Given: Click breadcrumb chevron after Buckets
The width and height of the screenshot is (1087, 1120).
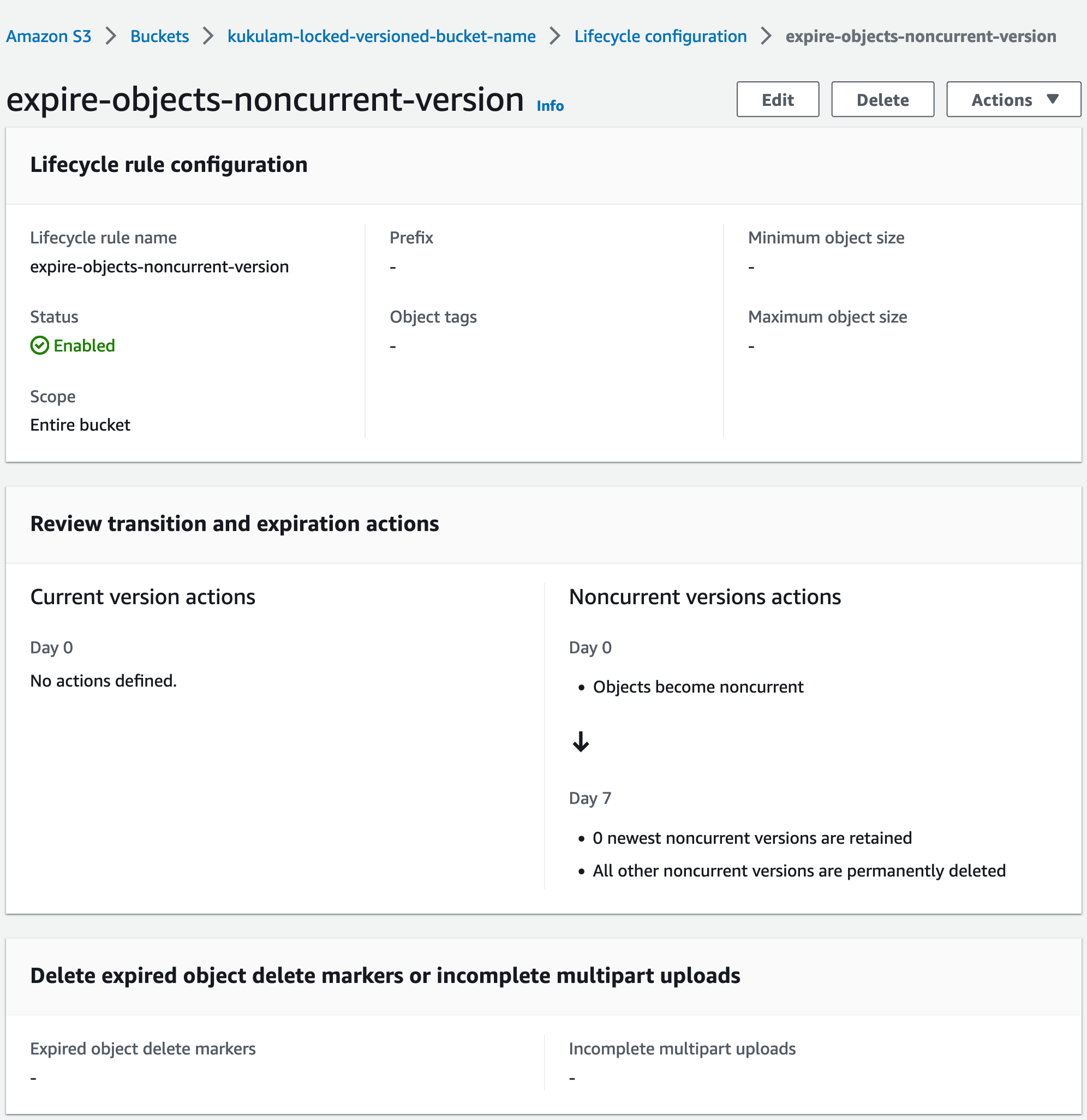Looking at the screenshot, I should click(208, 36).
